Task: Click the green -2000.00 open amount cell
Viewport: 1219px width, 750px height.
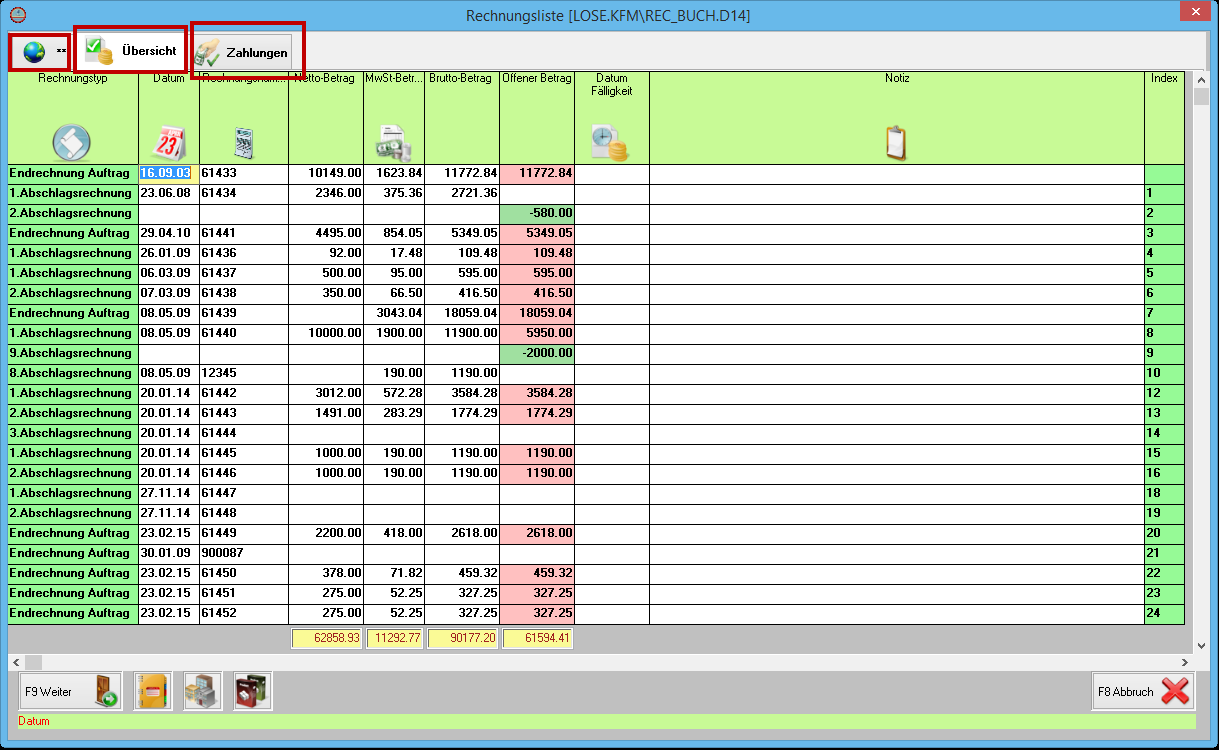Action: point(537,353)
